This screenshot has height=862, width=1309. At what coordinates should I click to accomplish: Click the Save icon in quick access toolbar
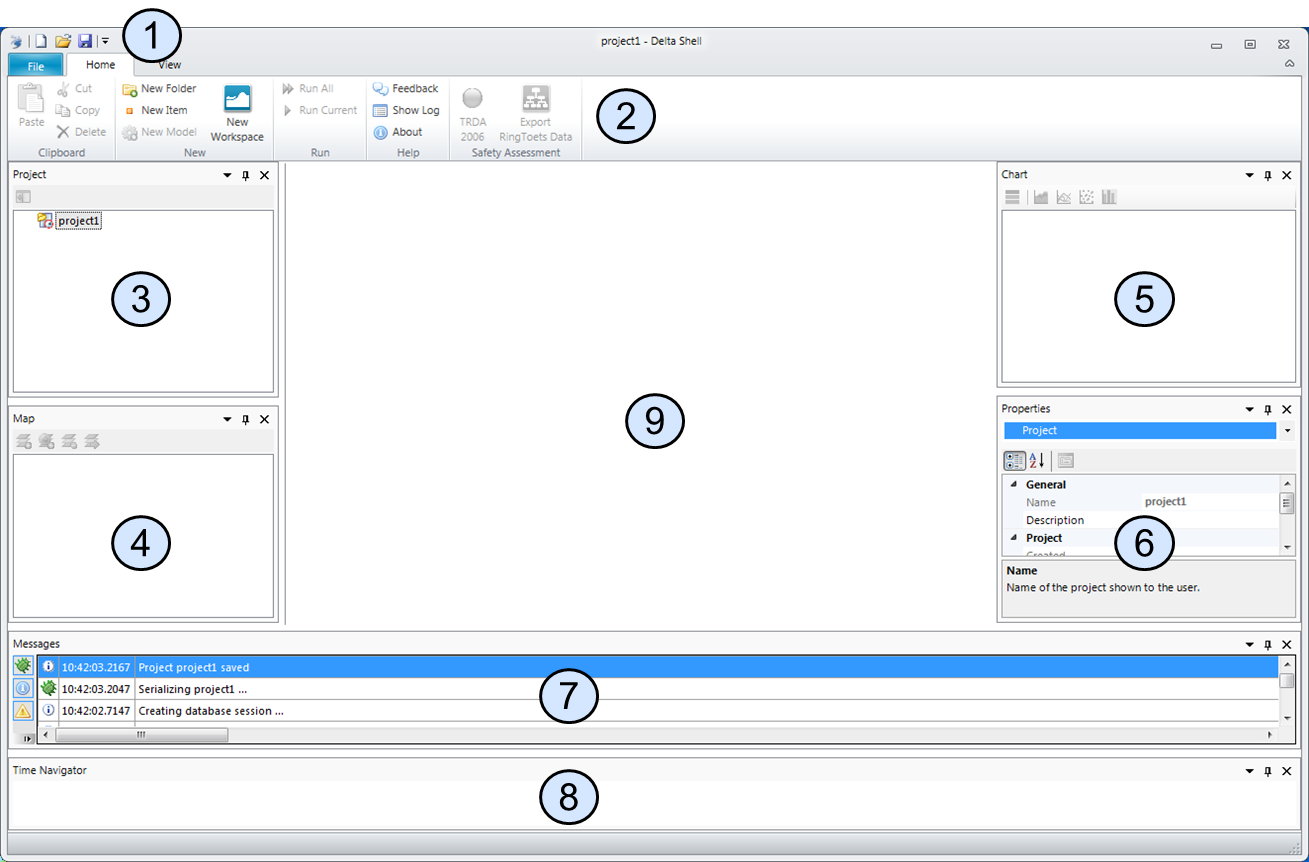click(85, 41)
